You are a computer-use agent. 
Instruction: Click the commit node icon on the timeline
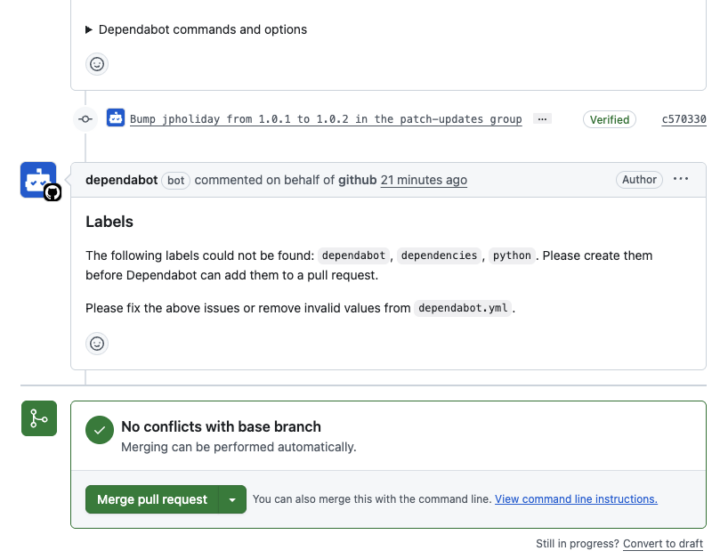pyautogui.click(x=85, y=119)
